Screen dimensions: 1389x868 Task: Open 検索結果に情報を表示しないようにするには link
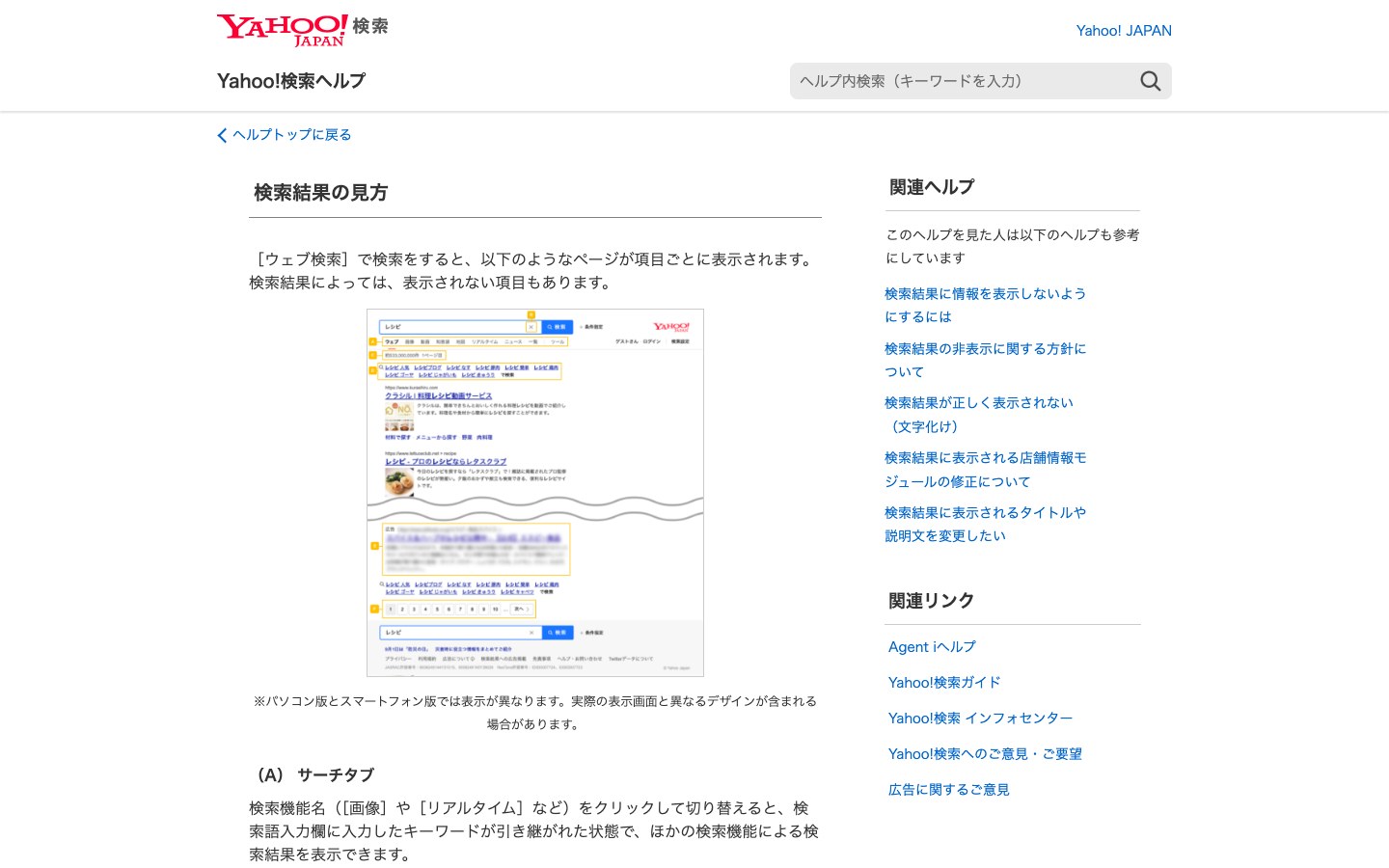tap(985, 305)
